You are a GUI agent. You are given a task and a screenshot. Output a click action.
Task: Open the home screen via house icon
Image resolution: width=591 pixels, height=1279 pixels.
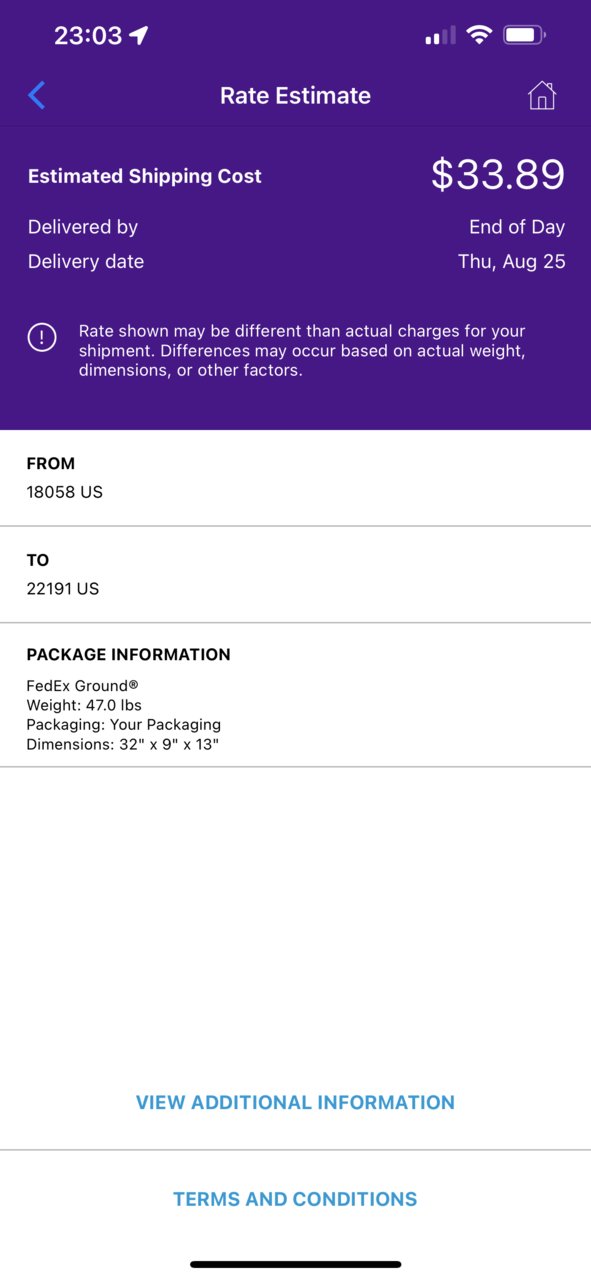click(x=542, y=95)
